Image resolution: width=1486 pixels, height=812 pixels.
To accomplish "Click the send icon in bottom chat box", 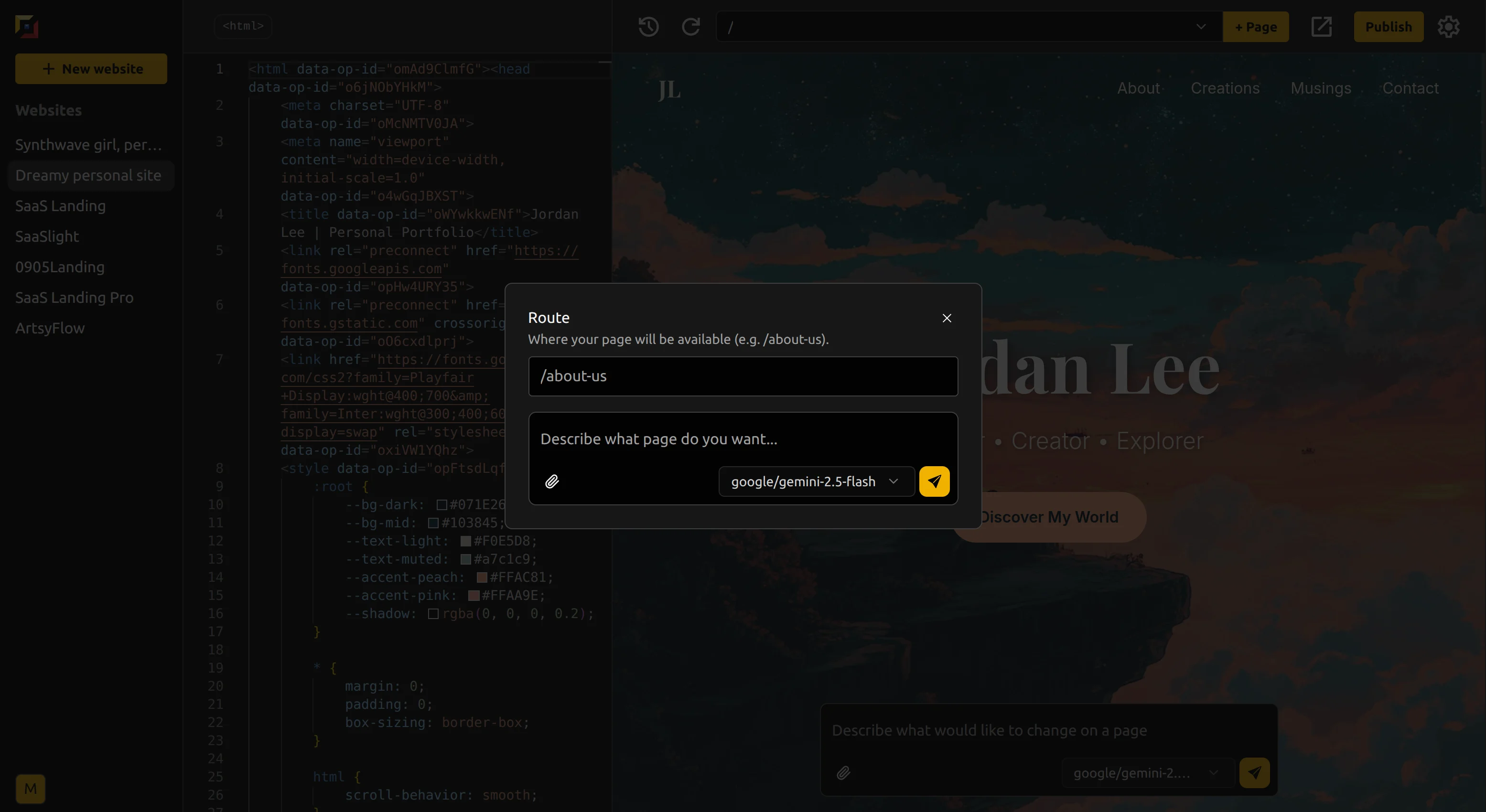I will pyautogui.click(x=1254, y=772).
